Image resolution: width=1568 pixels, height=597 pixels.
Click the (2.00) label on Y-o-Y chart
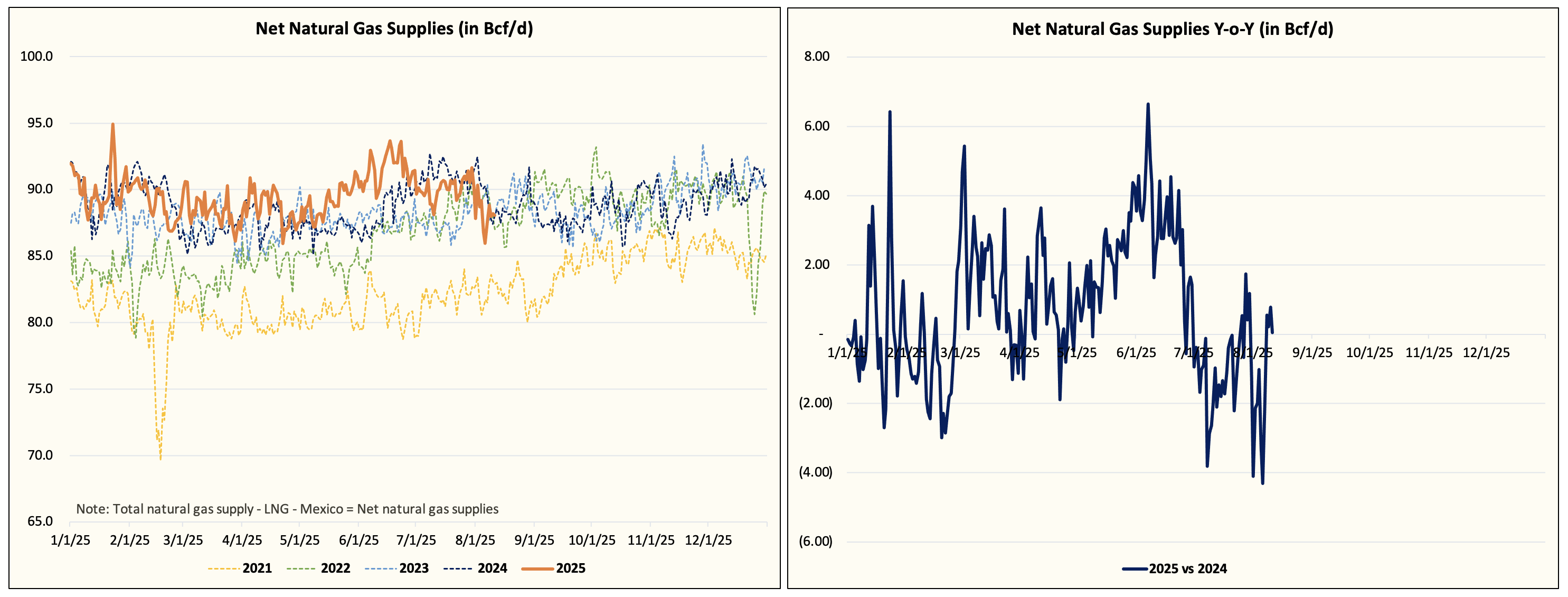coord(815,403)
